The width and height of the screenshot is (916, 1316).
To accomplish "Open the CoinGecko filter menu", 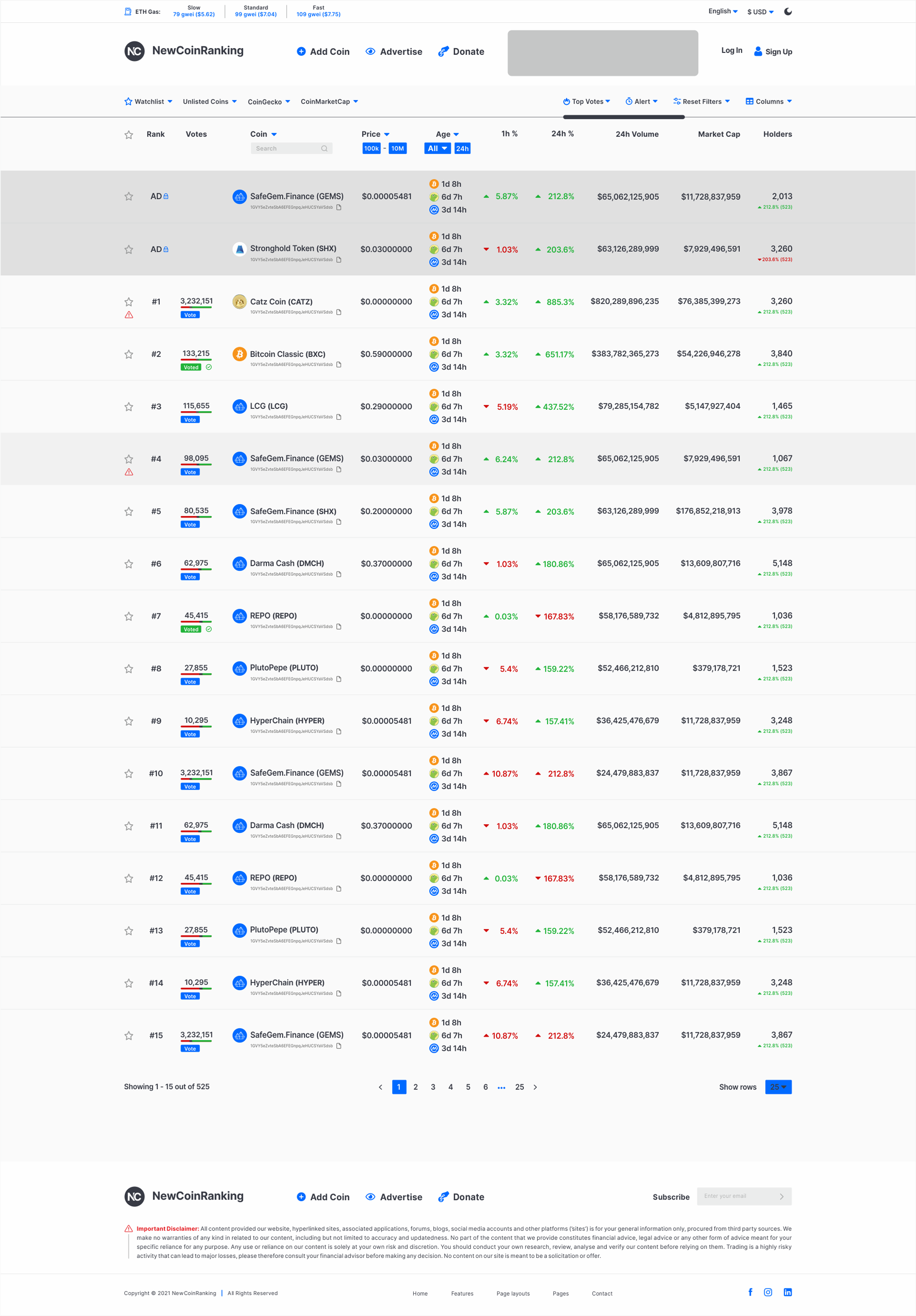I will [x=269, y=102].
